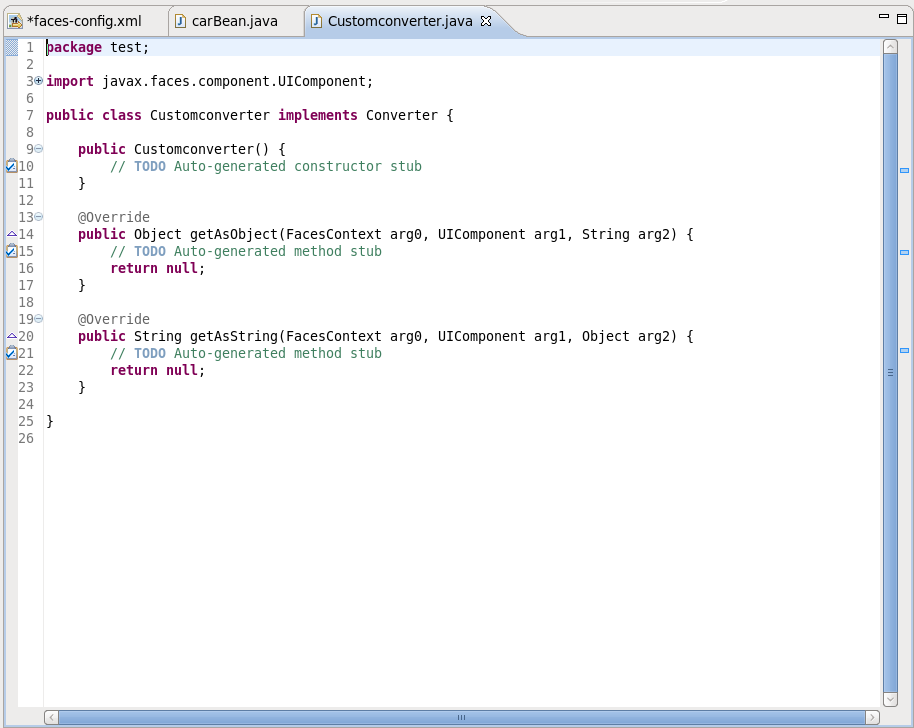Collapse the getAsString method at line 19

click(38, 319)
